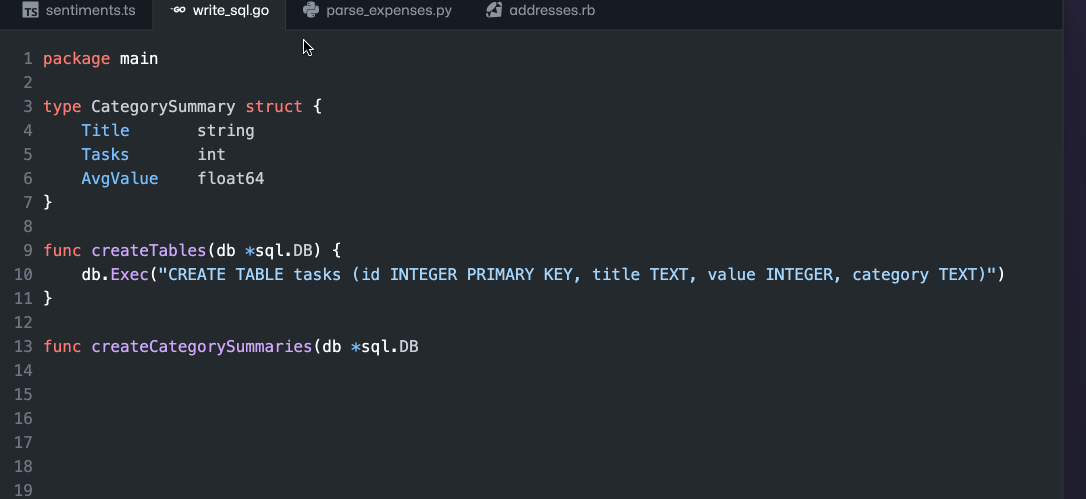
Task: Click the Python logo icon on parse_expenses.py tab
Action: 311,10
